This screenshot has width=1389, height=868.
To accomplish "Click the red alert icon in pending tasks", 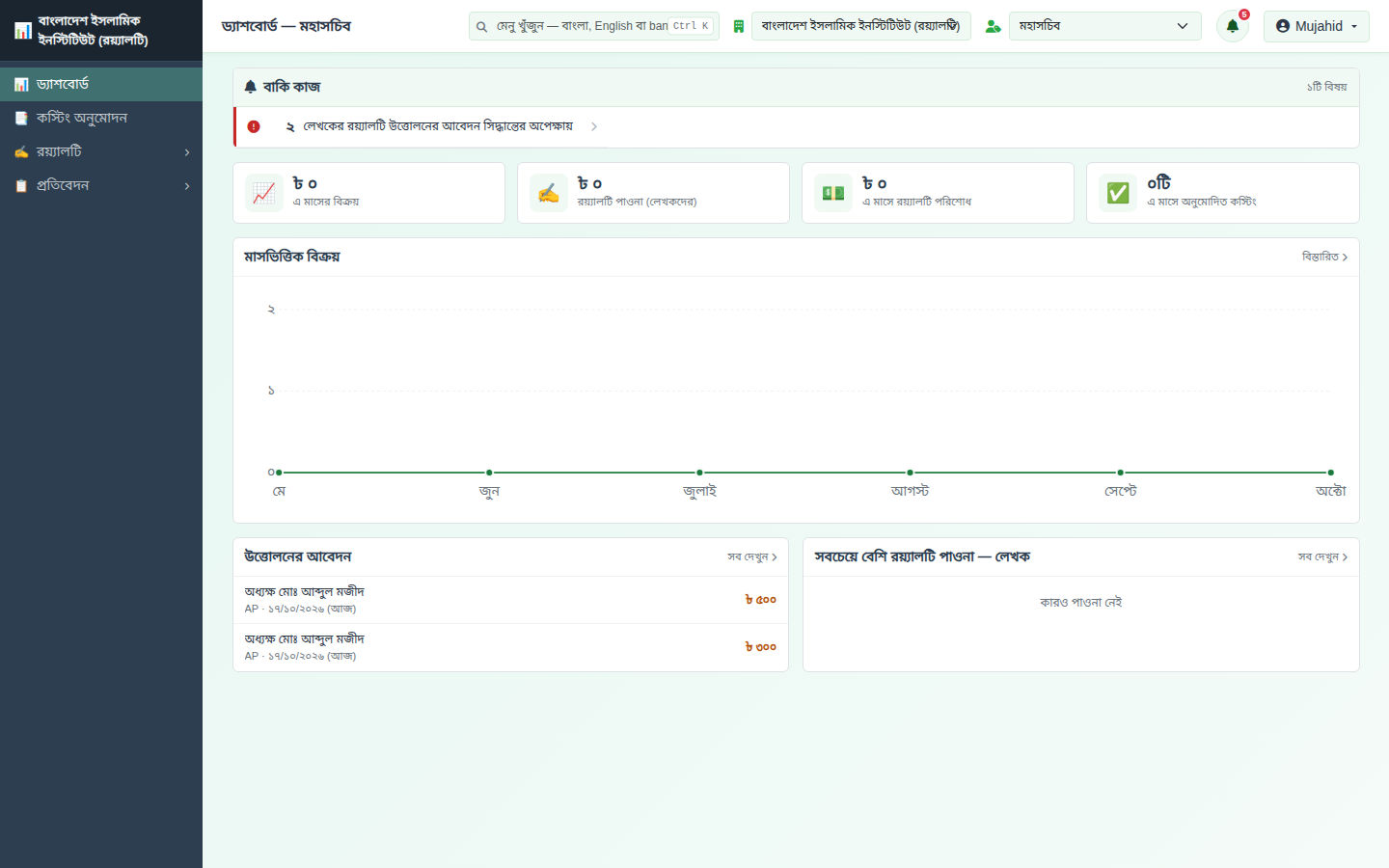I will (x=254, y=126).
